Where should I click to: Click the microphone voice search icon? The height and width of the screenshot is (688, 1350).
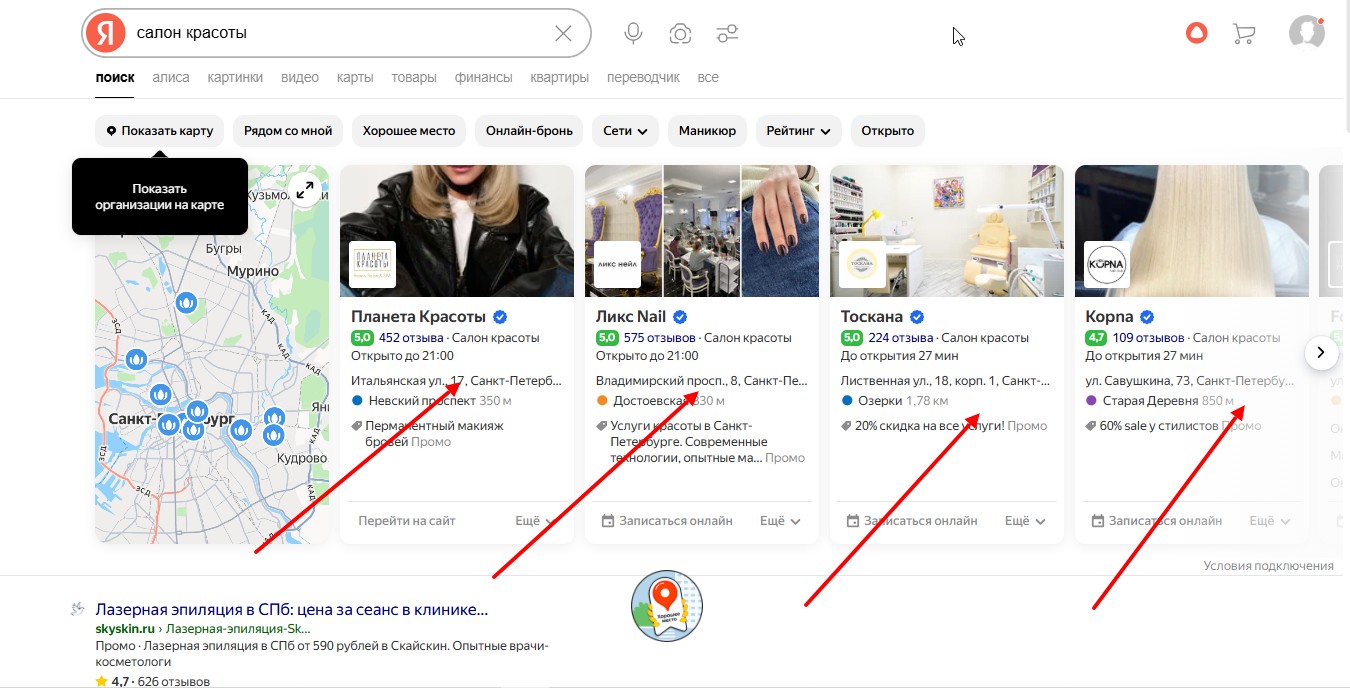click(x=633, y=34)
